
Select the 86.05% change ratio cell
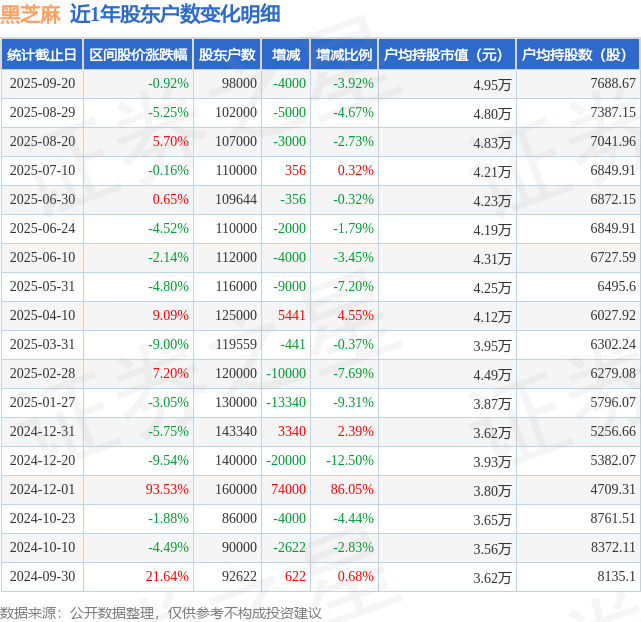pos(352,490)
